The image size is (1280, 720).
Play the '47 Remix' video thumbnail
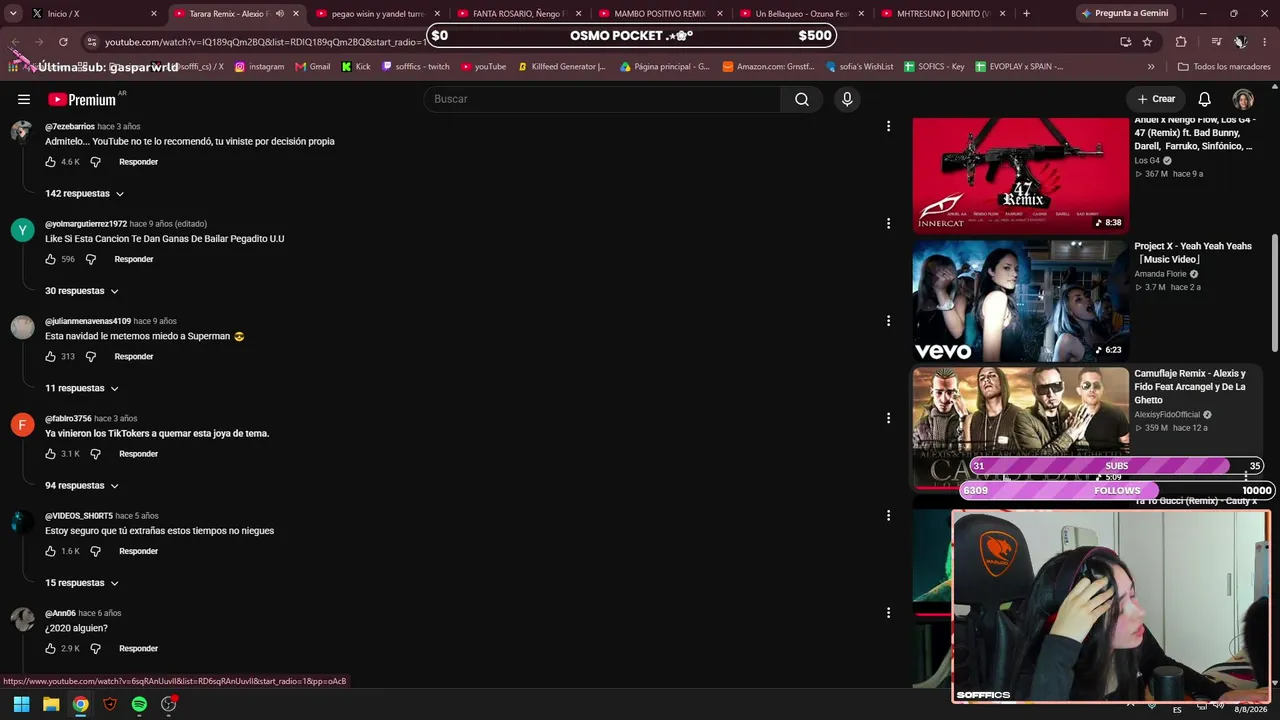[1020, 175]
